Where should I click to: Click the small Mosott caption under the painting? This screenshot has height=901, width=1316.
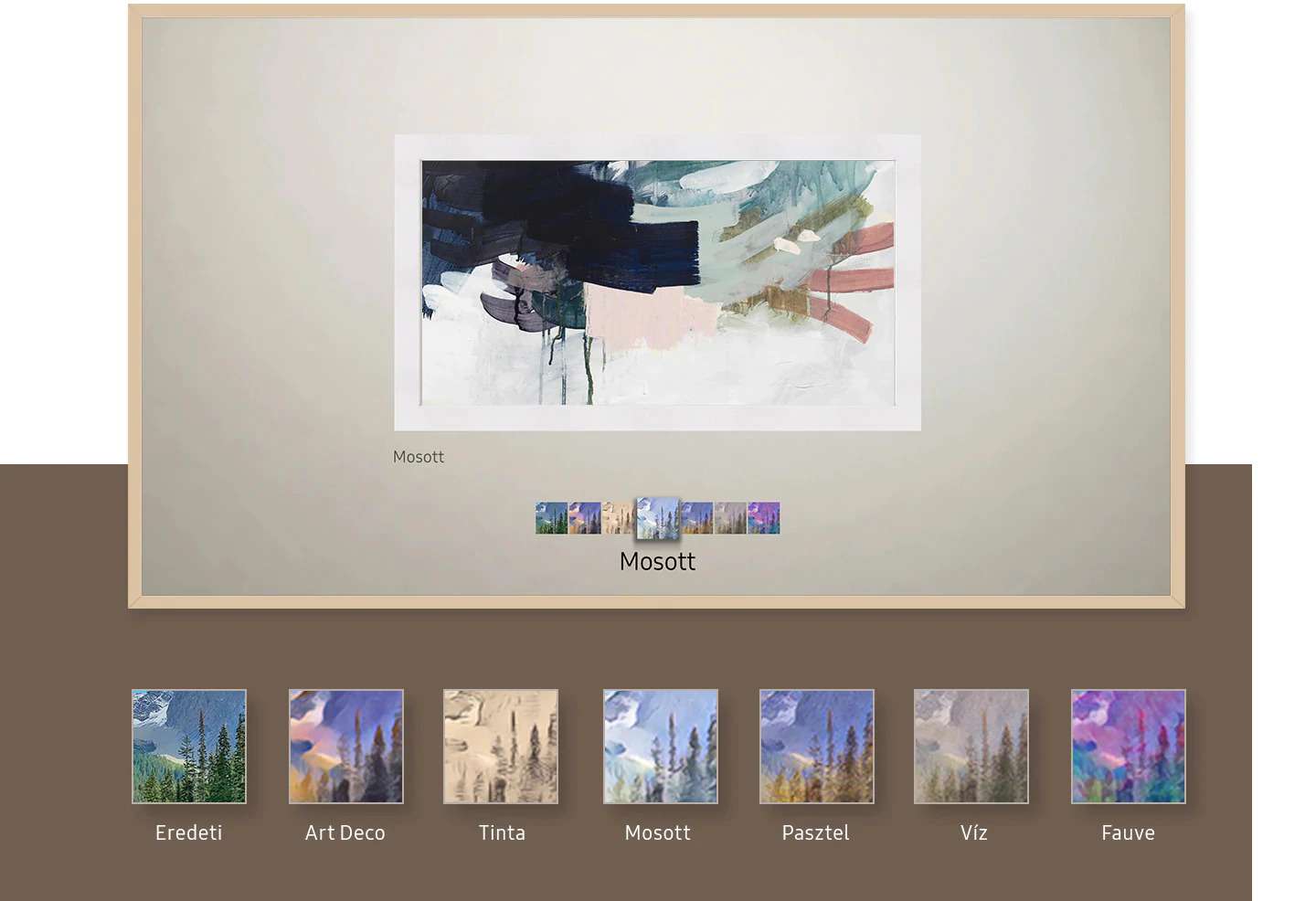(x=419, y=457)
